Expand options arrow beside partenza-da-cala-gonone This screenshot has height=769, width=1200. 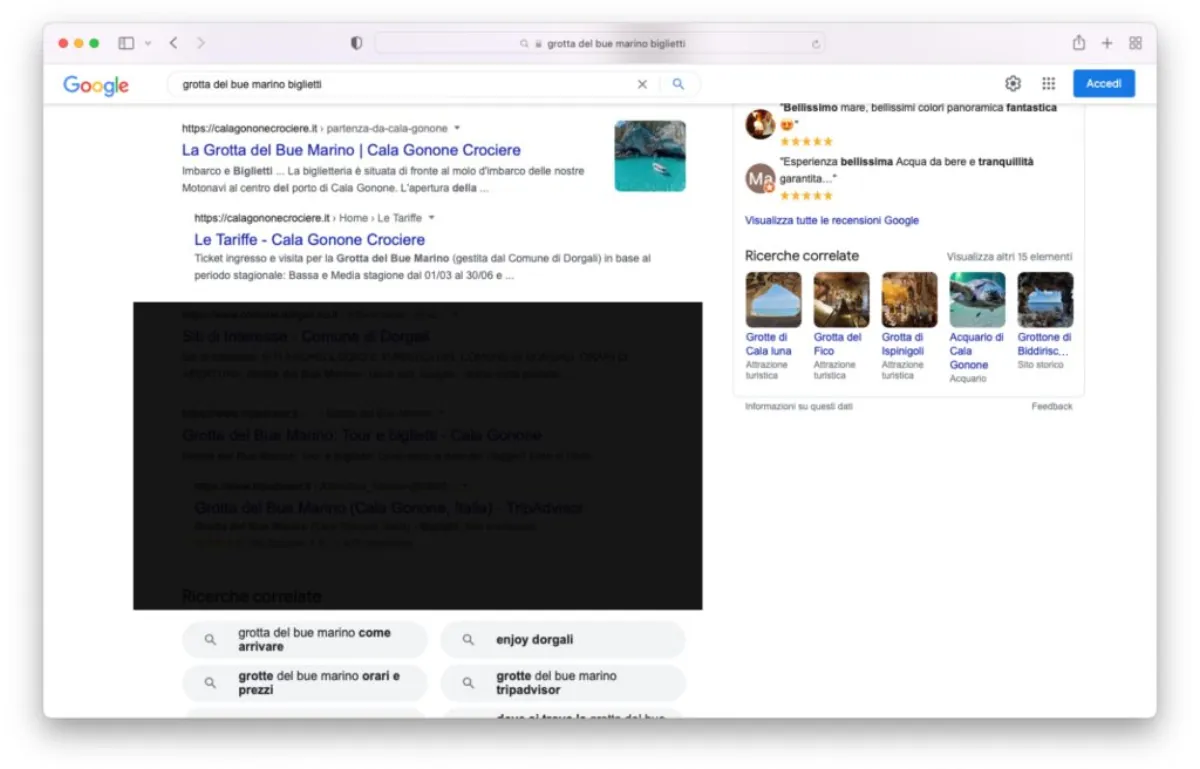(457, 128)
